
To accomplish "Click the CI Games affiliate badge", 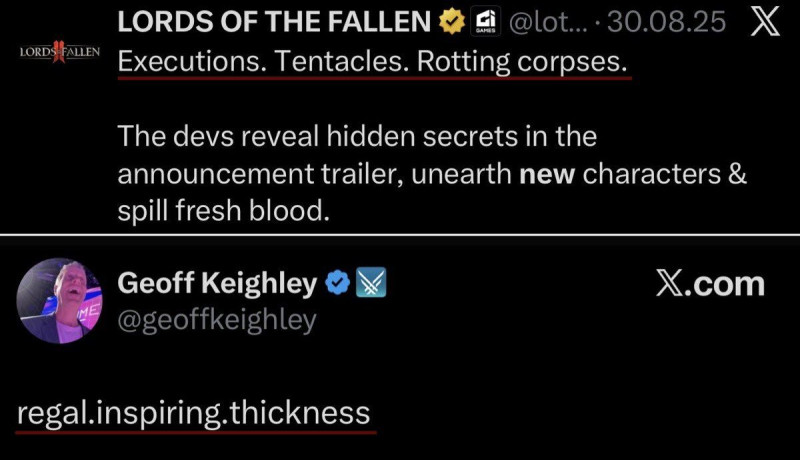I will click(485, 22).
